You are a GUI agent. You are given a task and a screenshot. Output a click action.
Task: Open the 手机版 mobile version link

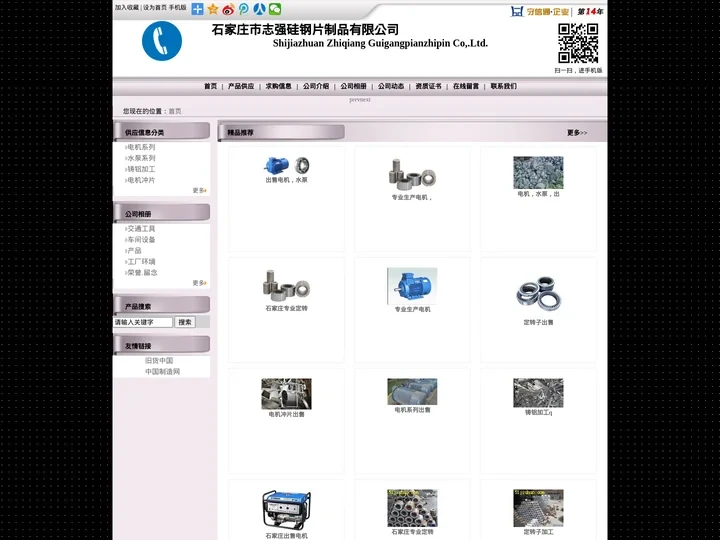177,7
